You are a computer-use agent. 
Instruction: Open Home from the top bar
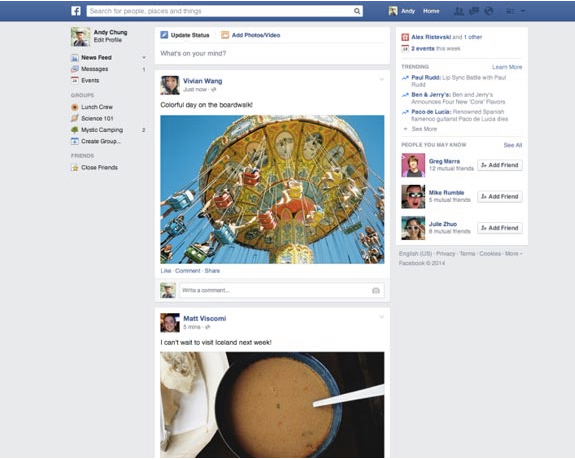pos(431,11)
